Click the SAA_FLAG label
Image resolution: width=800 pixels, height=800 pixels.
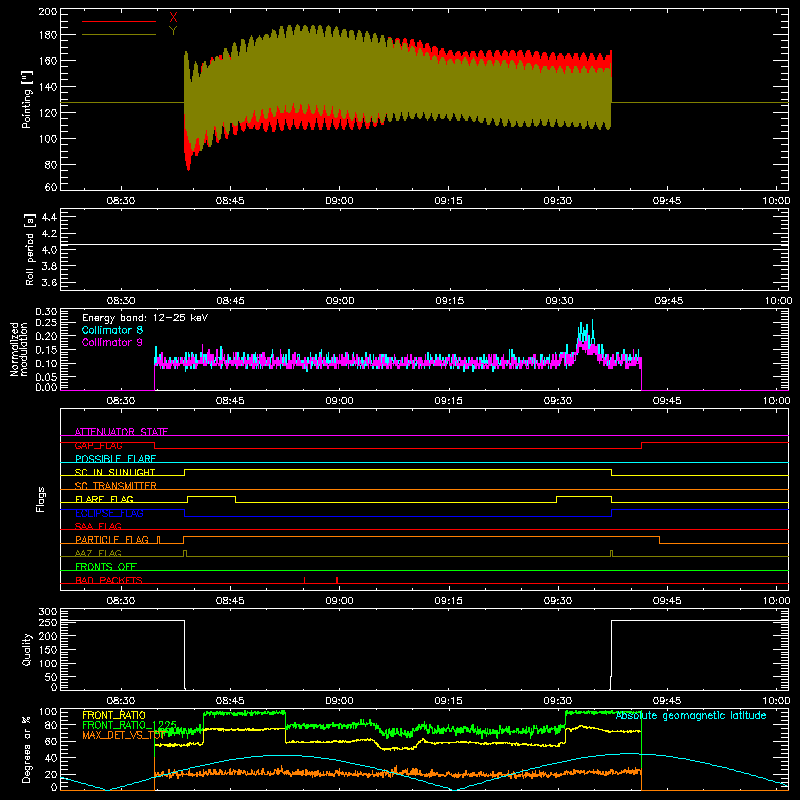98,526
